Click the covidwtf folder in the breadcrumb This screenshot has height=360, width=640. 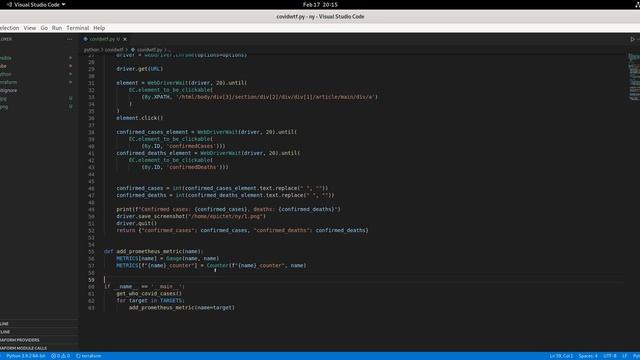114,50
